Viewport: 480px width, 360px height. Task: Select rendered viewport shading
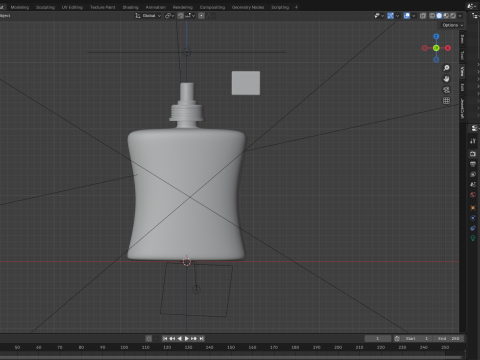pos(453,16)
